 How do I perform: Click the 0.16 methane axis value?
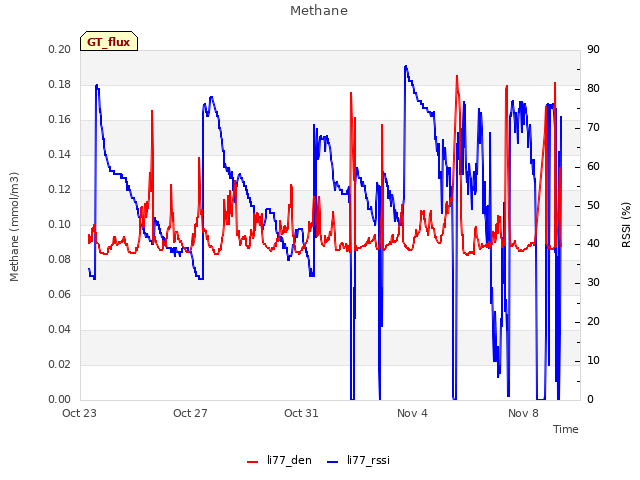60,120
